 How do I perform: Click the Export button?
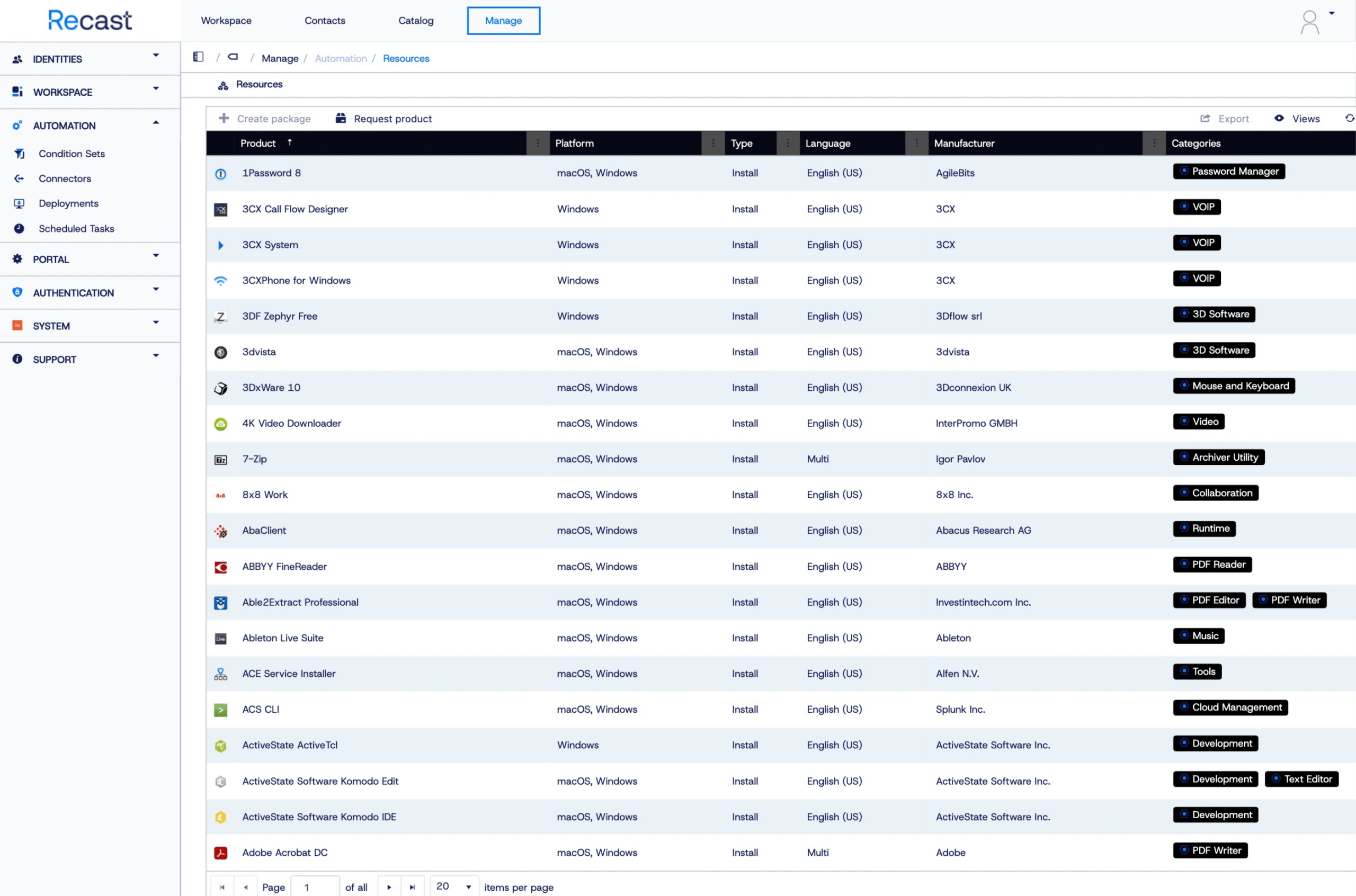click(1225, 119)
